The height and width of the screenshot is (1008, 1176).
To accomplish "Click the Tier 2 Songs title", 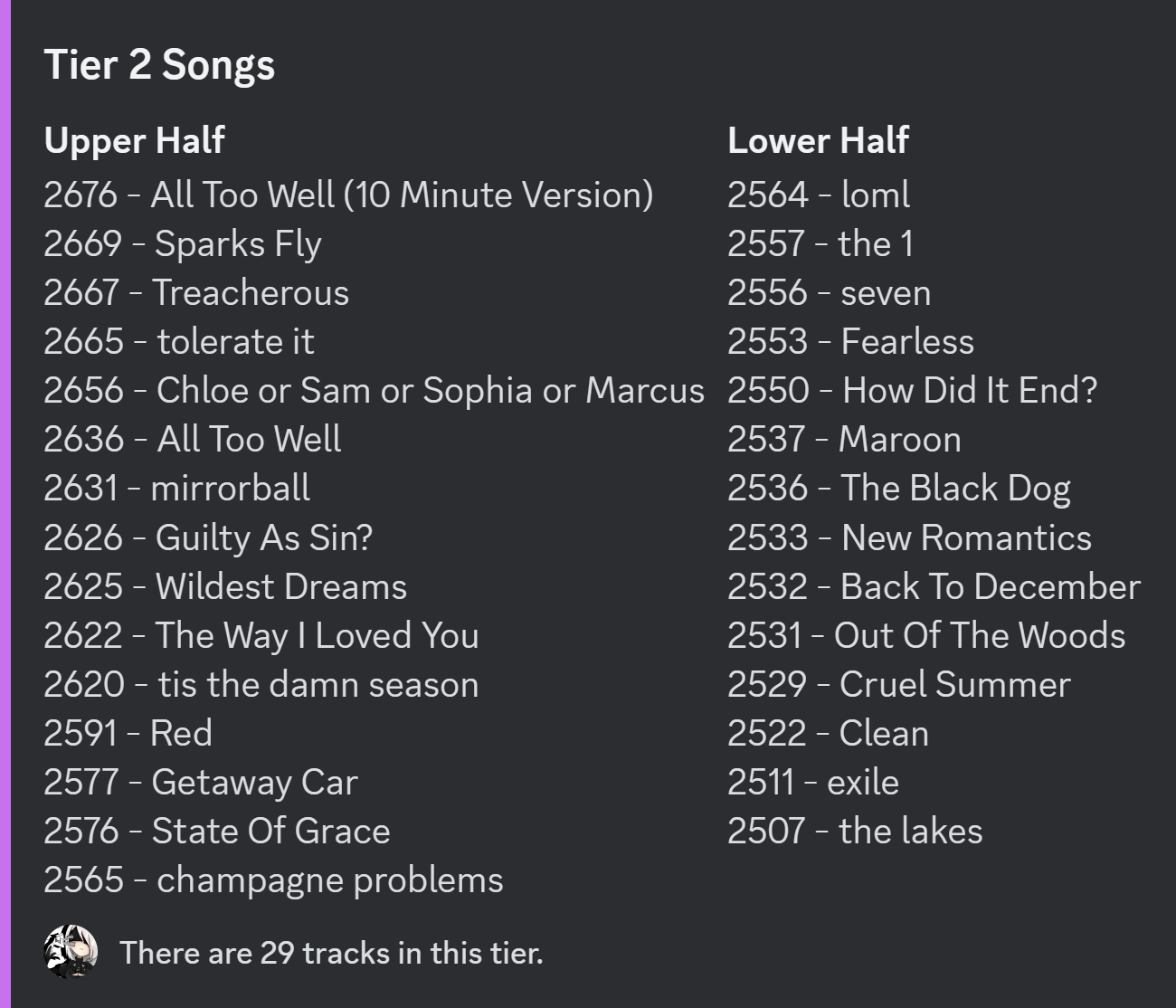I will [159, 65].
